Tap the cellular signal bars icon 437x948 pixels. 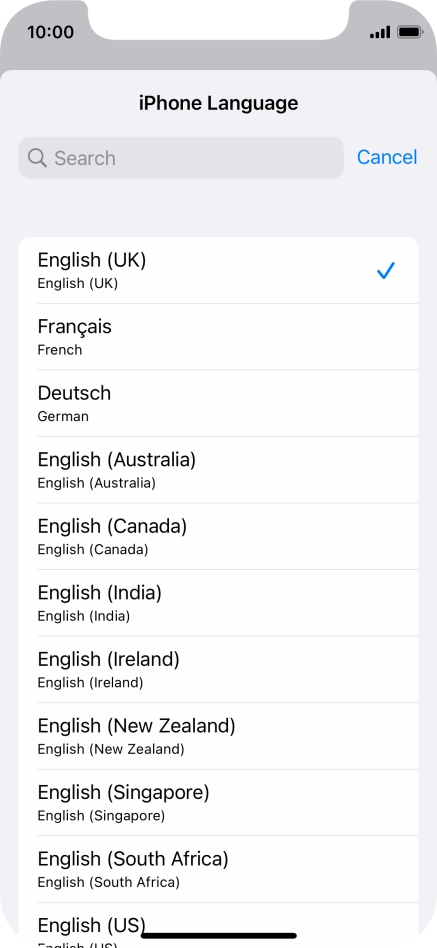coord(380,32)
